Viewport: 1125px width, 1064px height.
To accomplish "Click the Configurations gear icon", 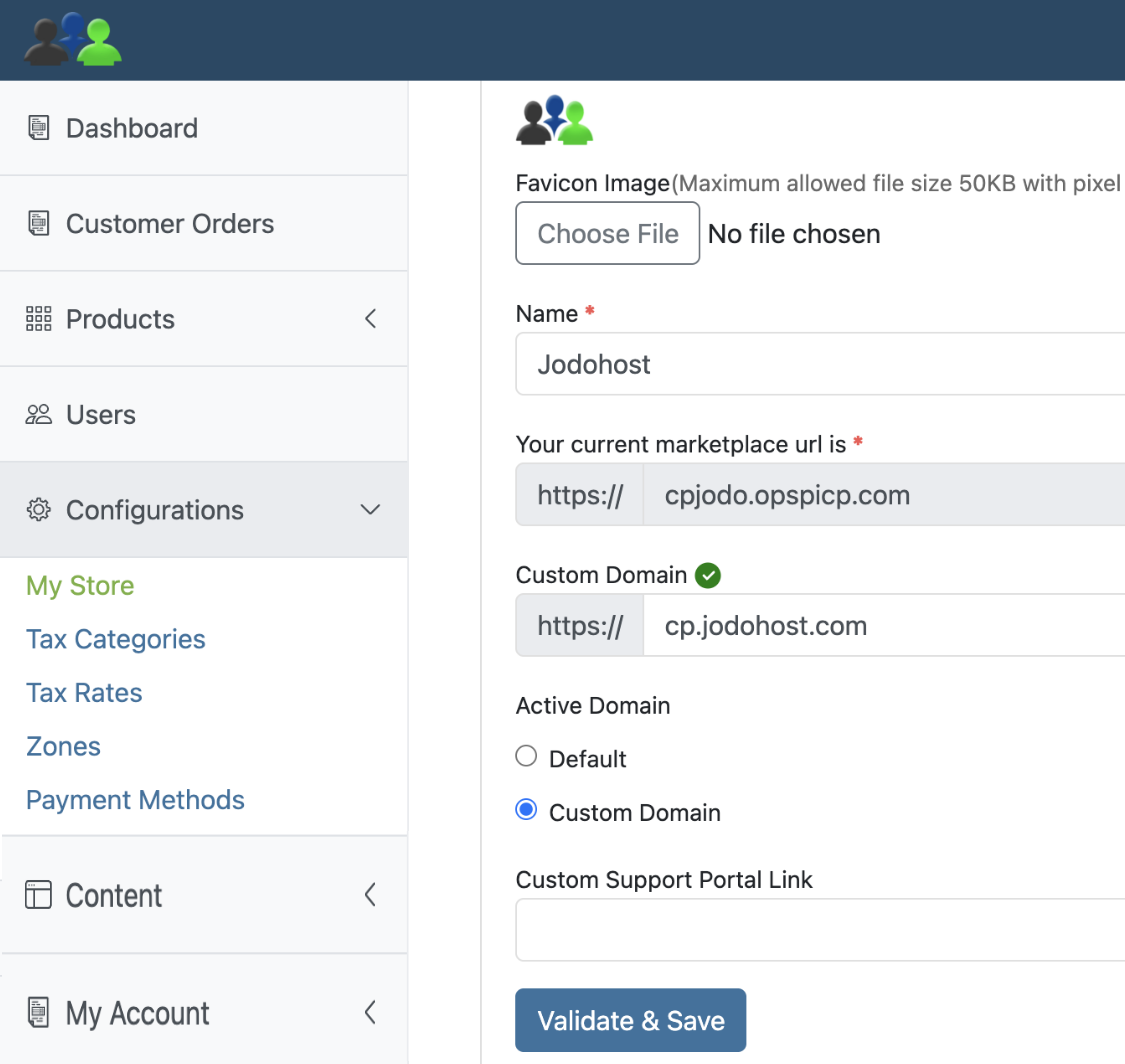I will click(39, 509).
